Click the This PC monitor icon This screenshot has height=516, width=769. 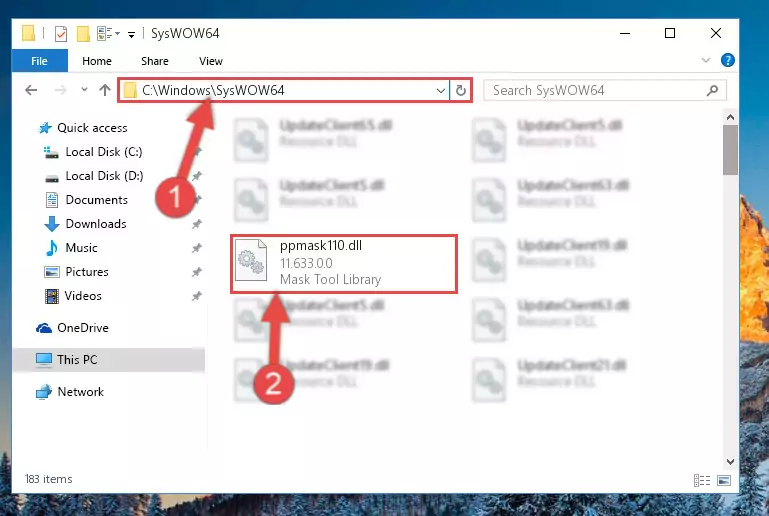(x=44, y=360)
